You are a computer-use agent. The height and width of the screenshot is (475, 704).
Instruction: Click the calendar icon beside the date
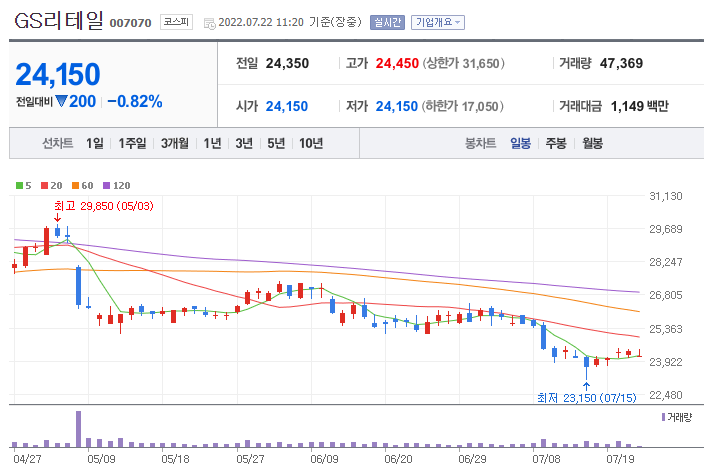[x=209, y=23]
